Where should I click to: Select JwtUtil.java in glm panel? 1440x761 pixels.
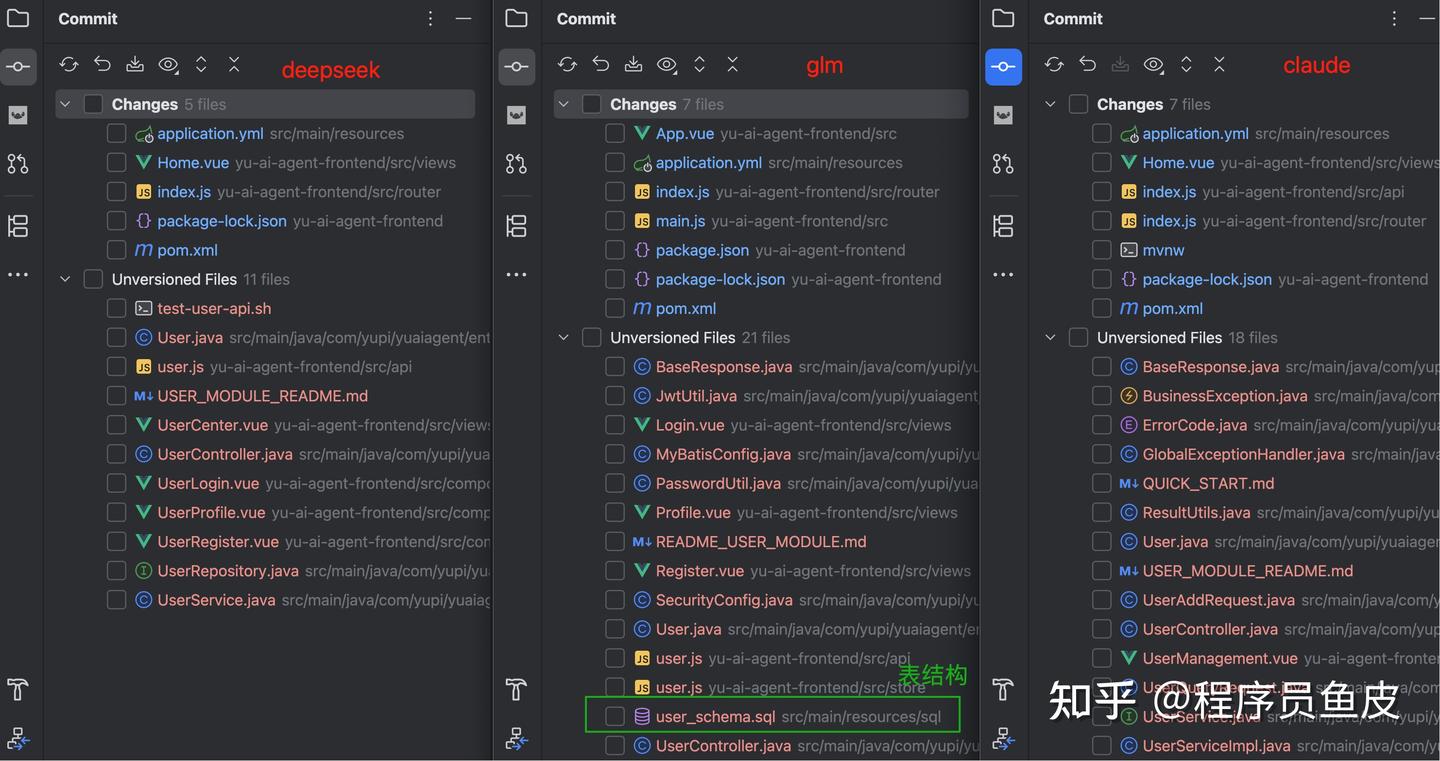pyautogui.click(x=696, y=396)
